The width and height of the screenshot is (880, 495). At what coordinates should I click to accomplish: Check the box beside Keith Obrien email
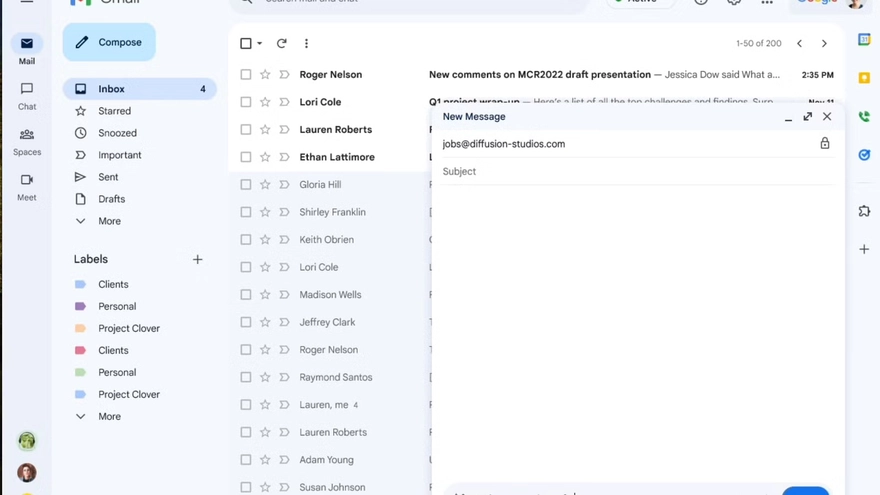point(246,240)
